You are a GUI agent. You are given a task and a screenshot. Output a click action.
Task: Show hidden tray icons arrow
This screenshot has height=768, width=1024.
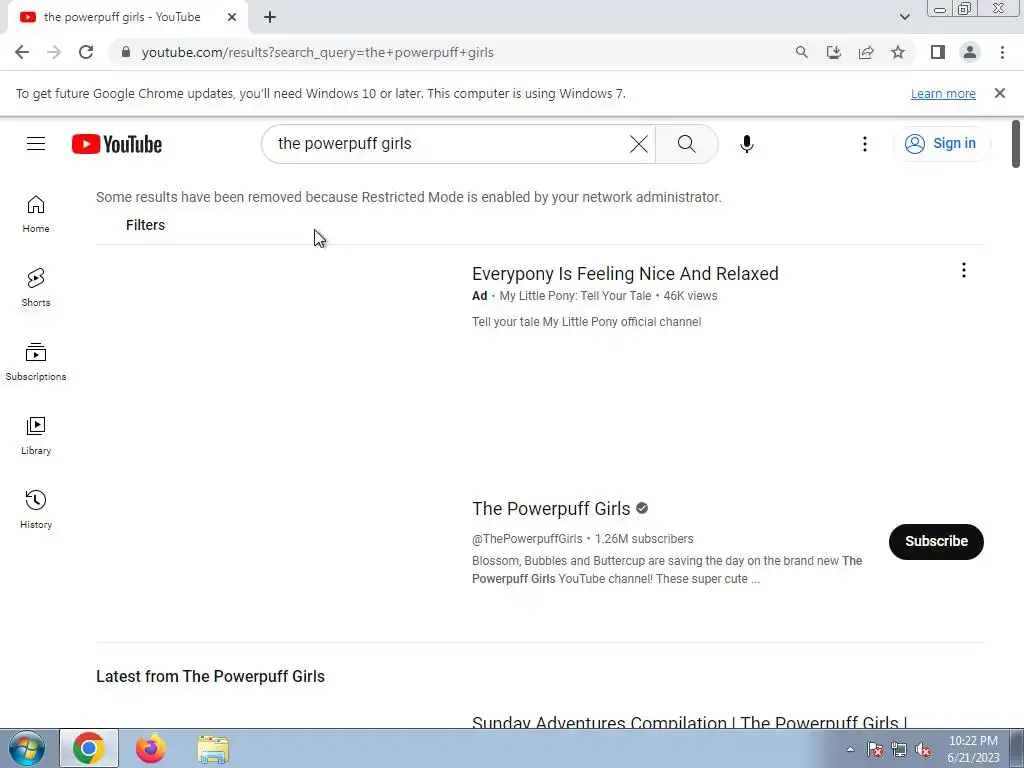tap(850, 749)
